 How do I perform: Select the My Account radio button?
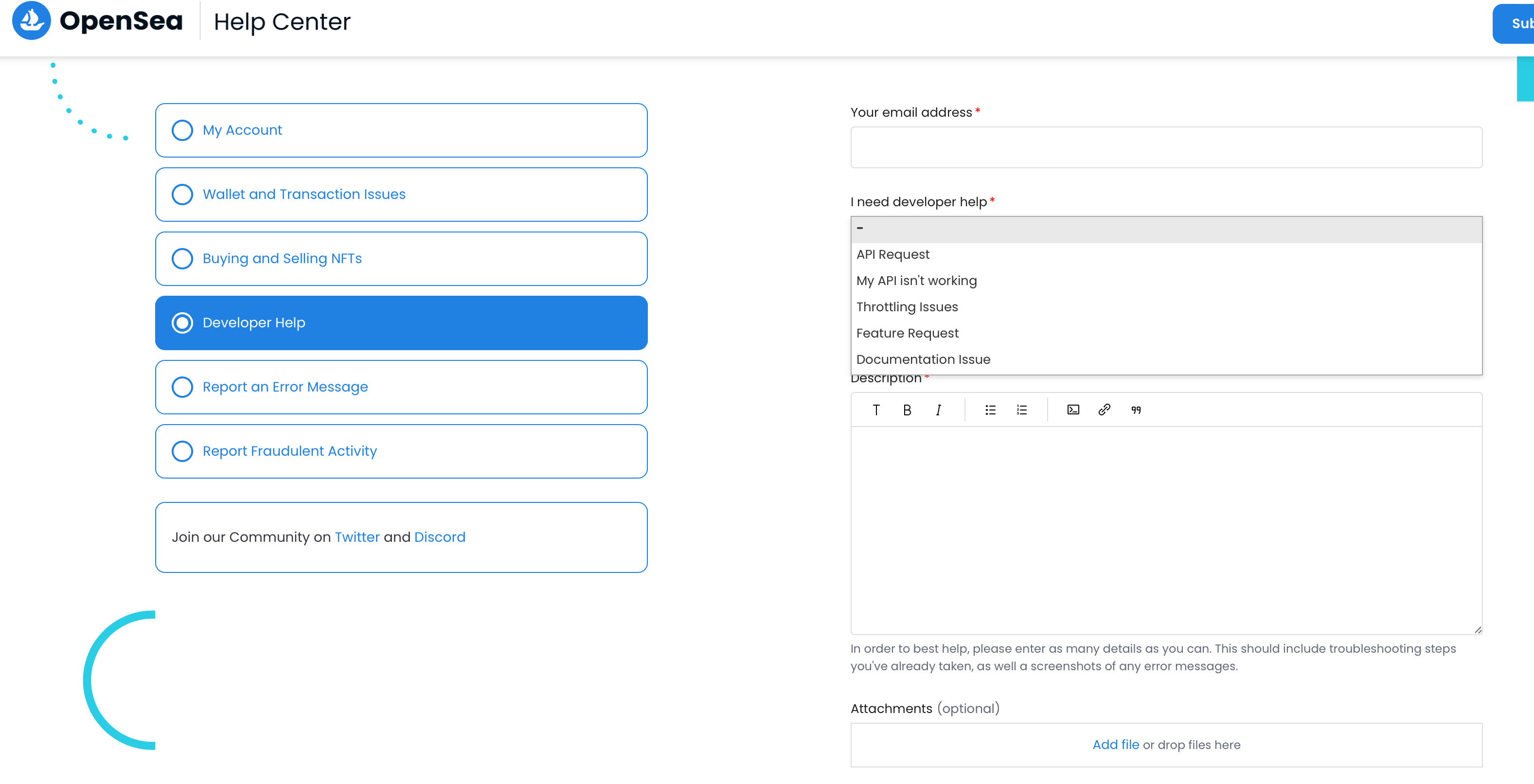(x=182, y=130)
